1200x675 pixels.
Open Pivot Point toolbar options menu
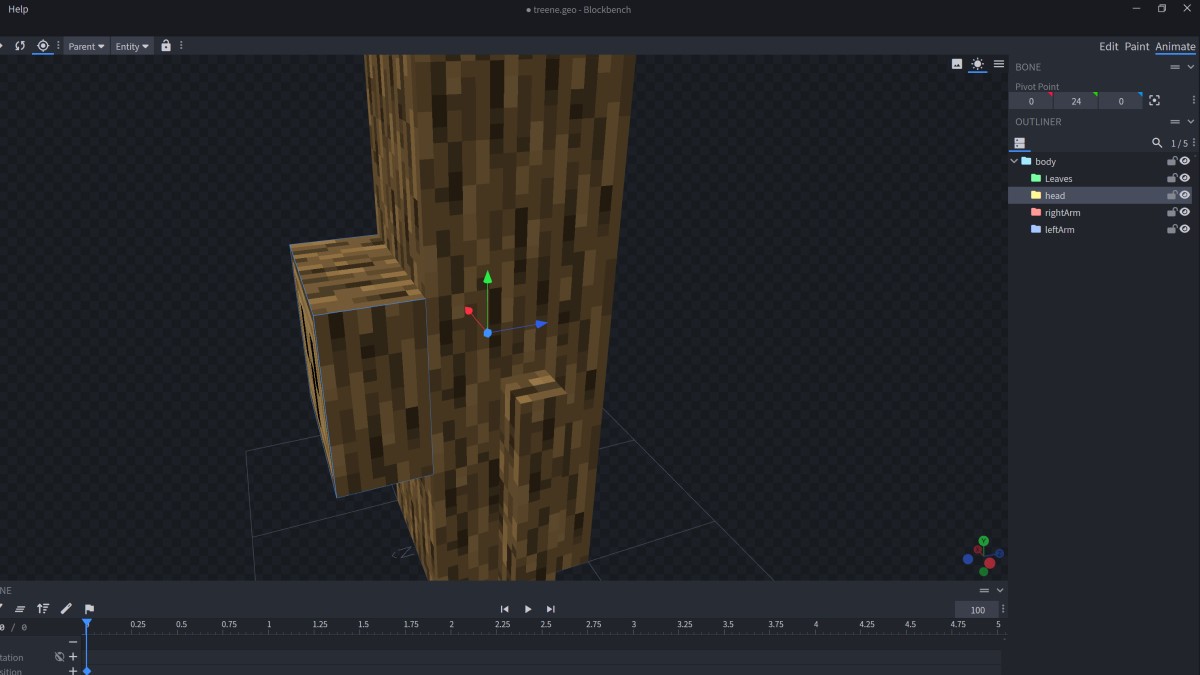point(1194,101)
